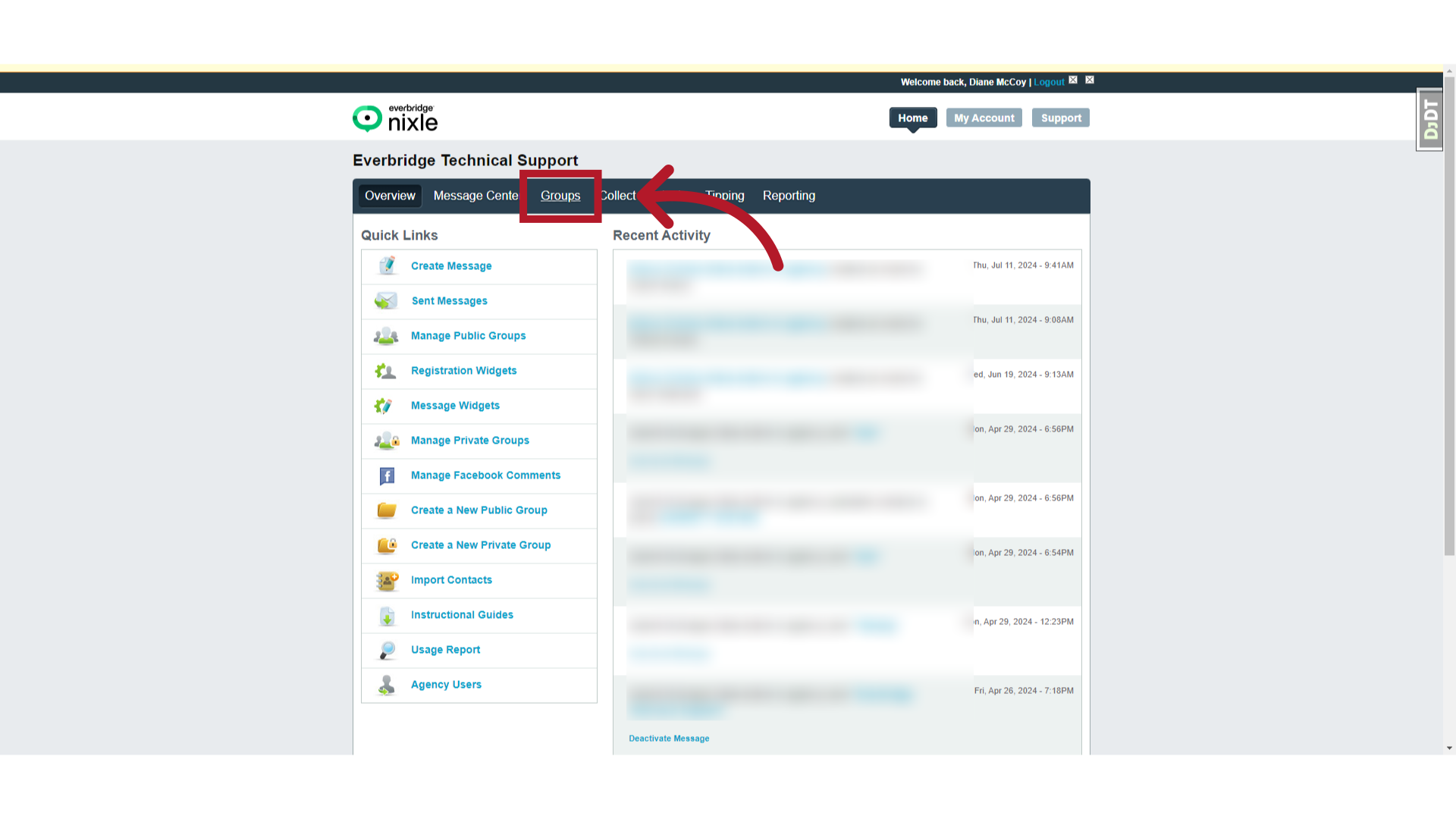
Task: Open the Tipping tab
Action: point(725,196)
